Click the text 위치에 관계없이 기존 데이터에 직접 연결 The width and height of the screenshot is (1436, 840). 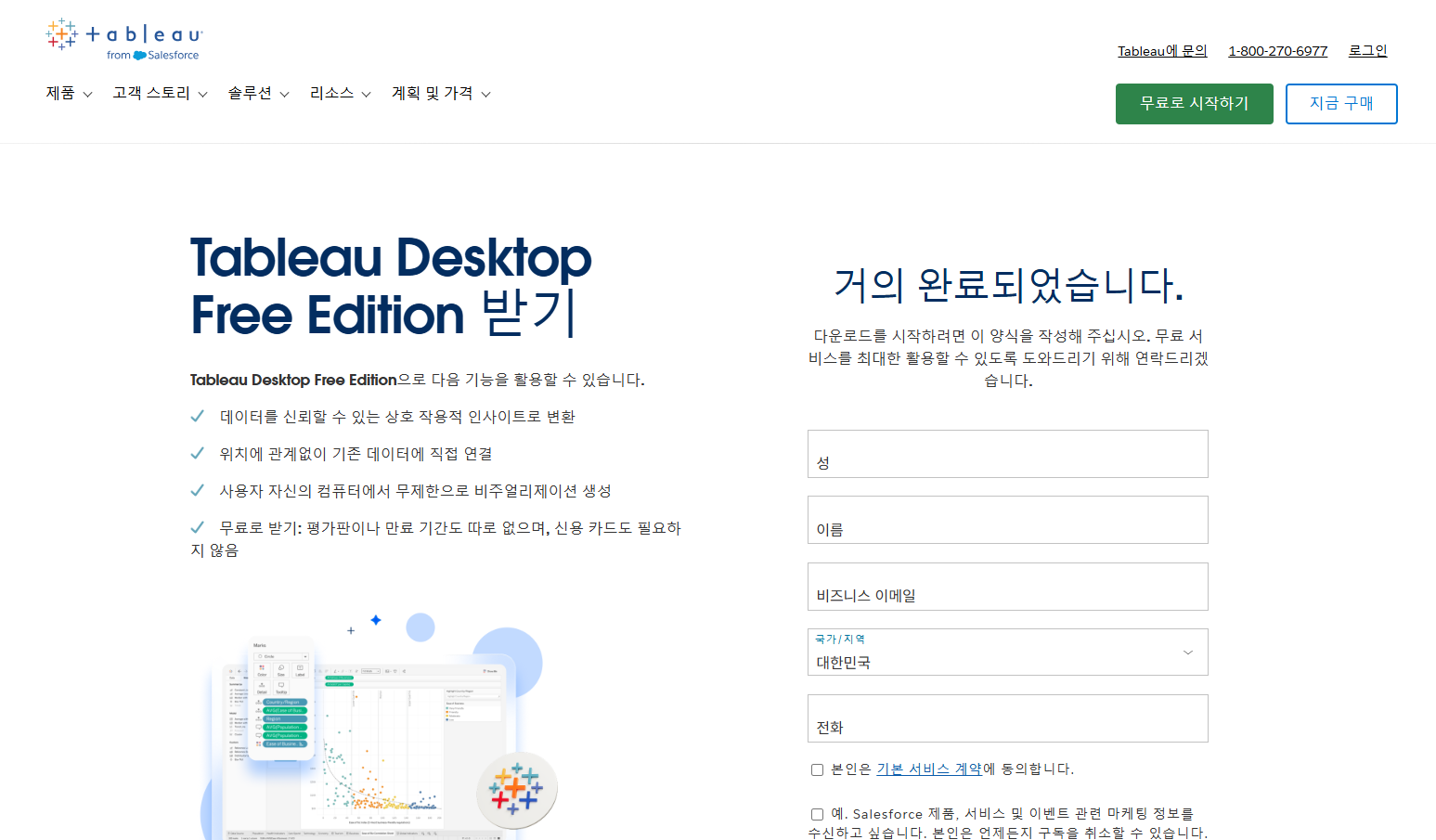pos(356,454)
